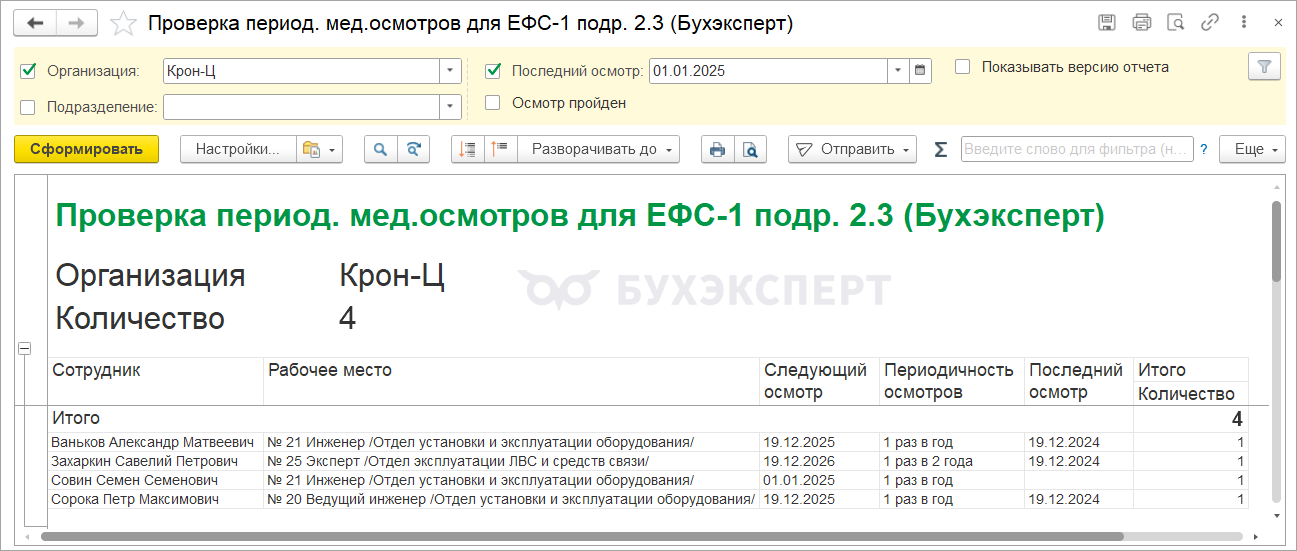
Task: Click the question mark help icon
Action: tap(1204, 149)
